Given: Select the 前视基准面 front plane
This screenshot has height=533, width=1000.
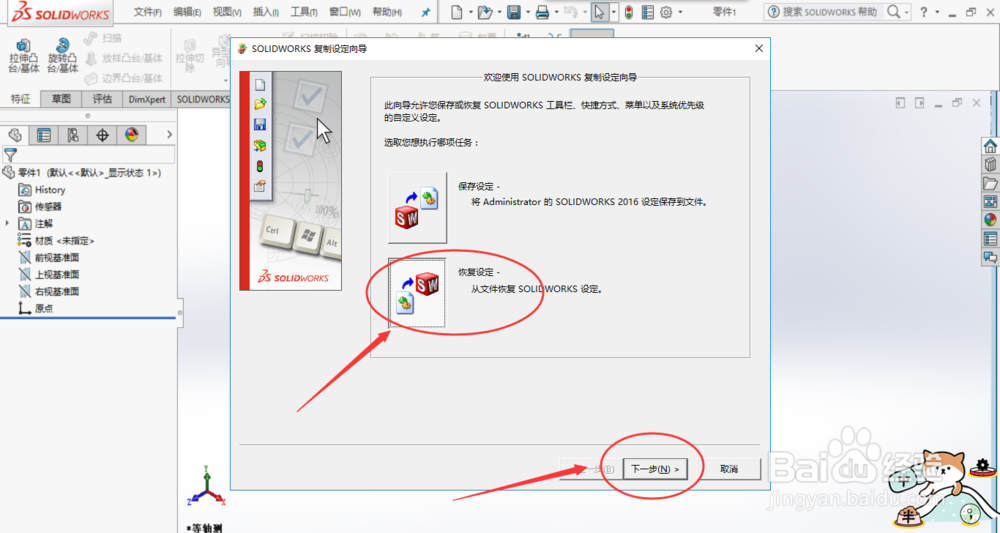Looking at the screenshot, I should pos(48,258).
